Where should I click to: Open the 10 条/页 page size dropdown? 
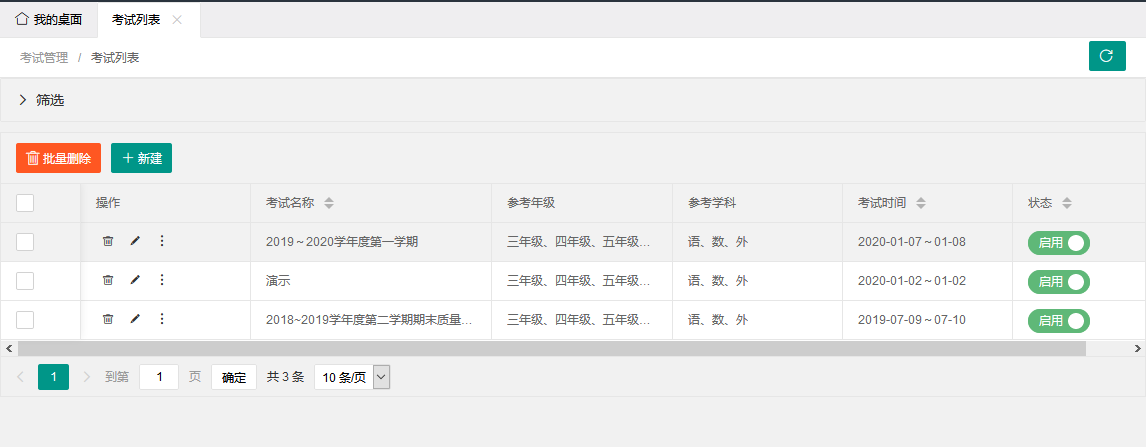(x=352, y=377)
